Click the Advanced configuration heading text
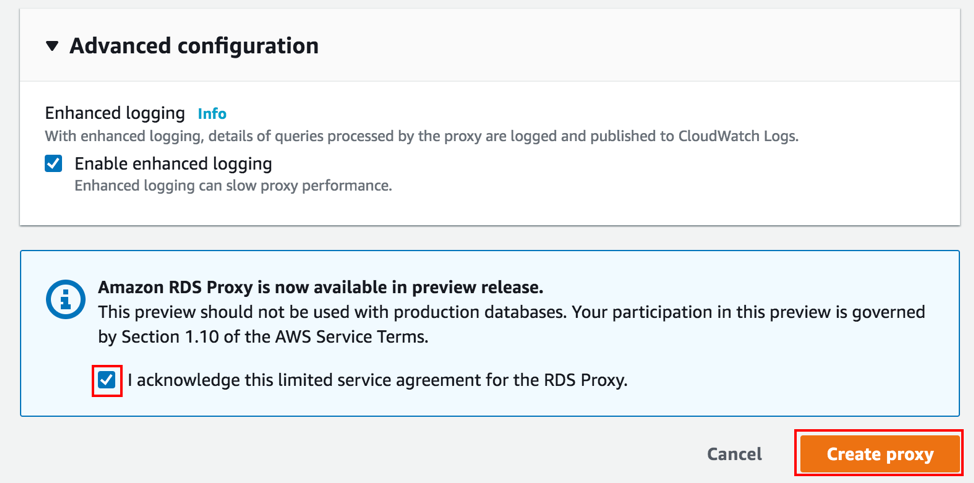The width and height of the screenshot is (974, 483). 194,46
